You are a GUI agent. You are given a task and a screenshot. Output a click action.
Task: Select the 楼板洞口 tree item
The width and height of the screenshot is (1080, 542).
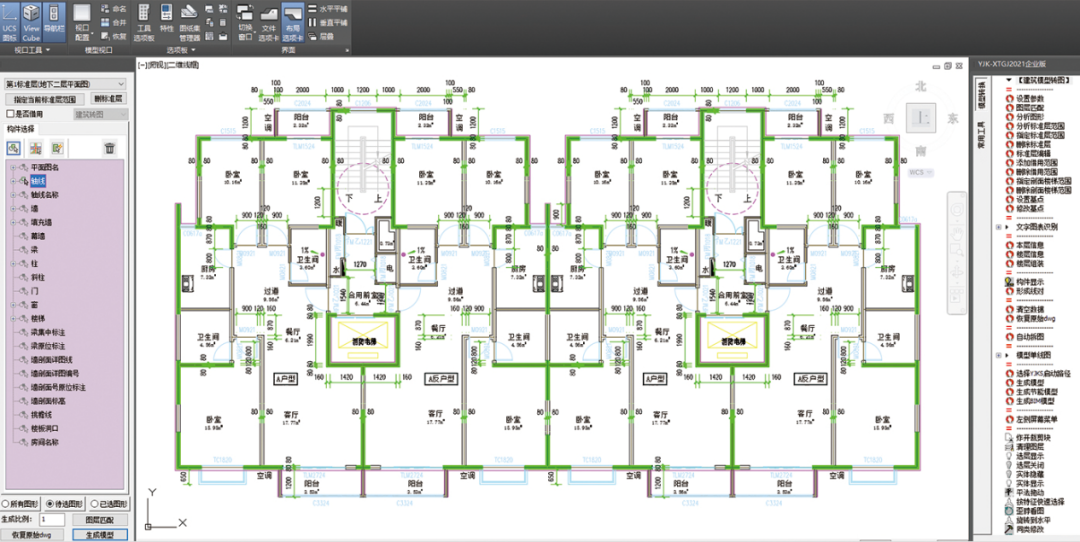45,429
